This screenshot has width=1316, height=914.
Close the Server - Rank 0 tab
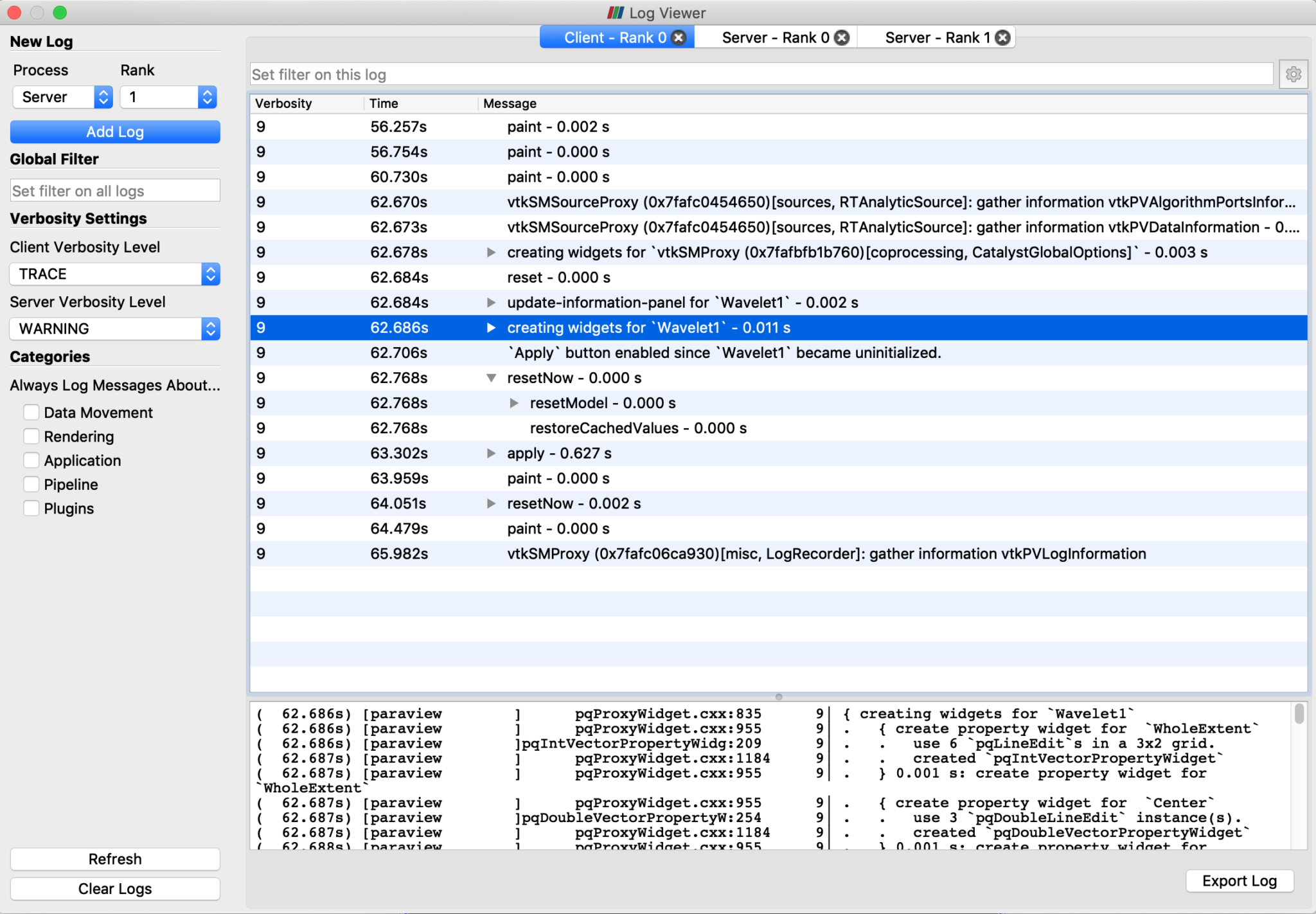tap(842, 37)
